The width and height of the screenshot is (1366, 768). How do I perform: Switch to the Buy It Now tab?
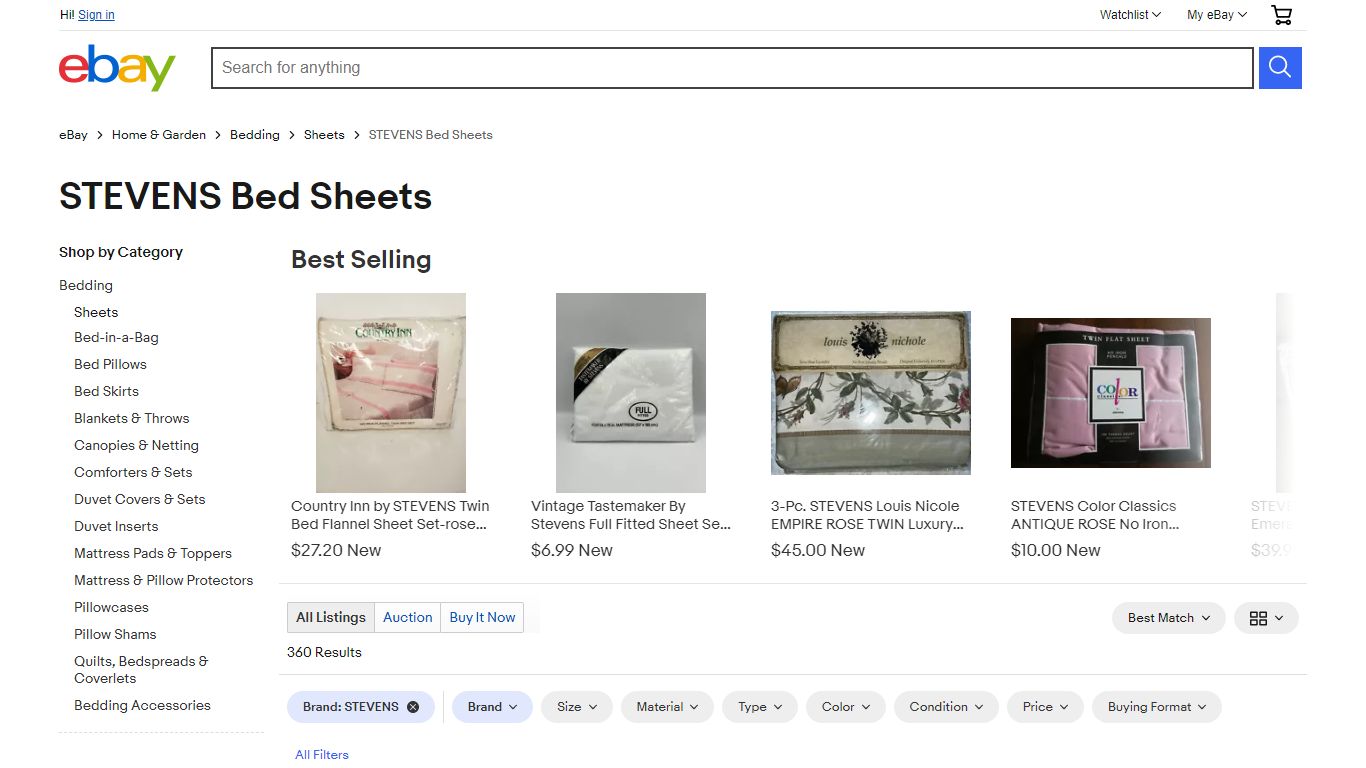[483, 618]
